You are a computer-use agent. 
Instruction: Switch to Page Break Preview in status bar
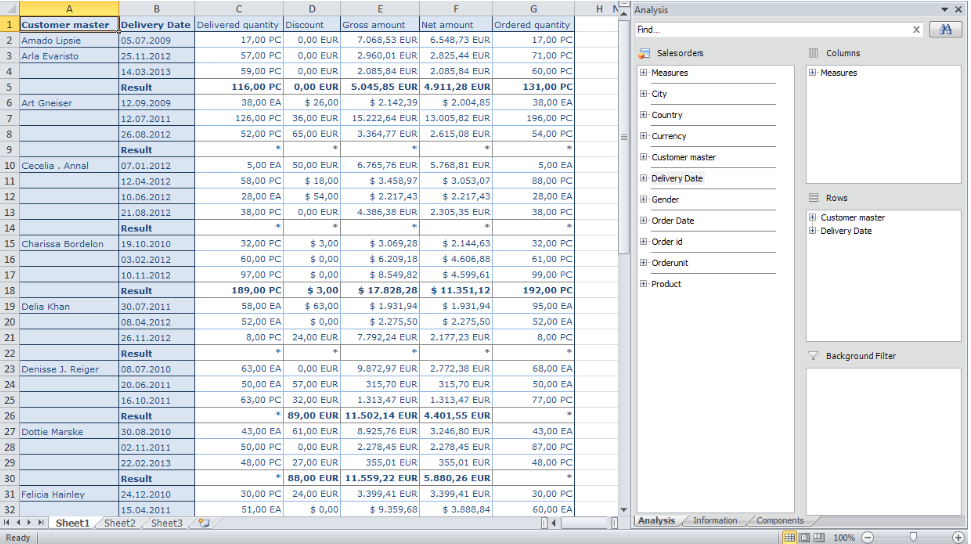[x=819, y=537]
